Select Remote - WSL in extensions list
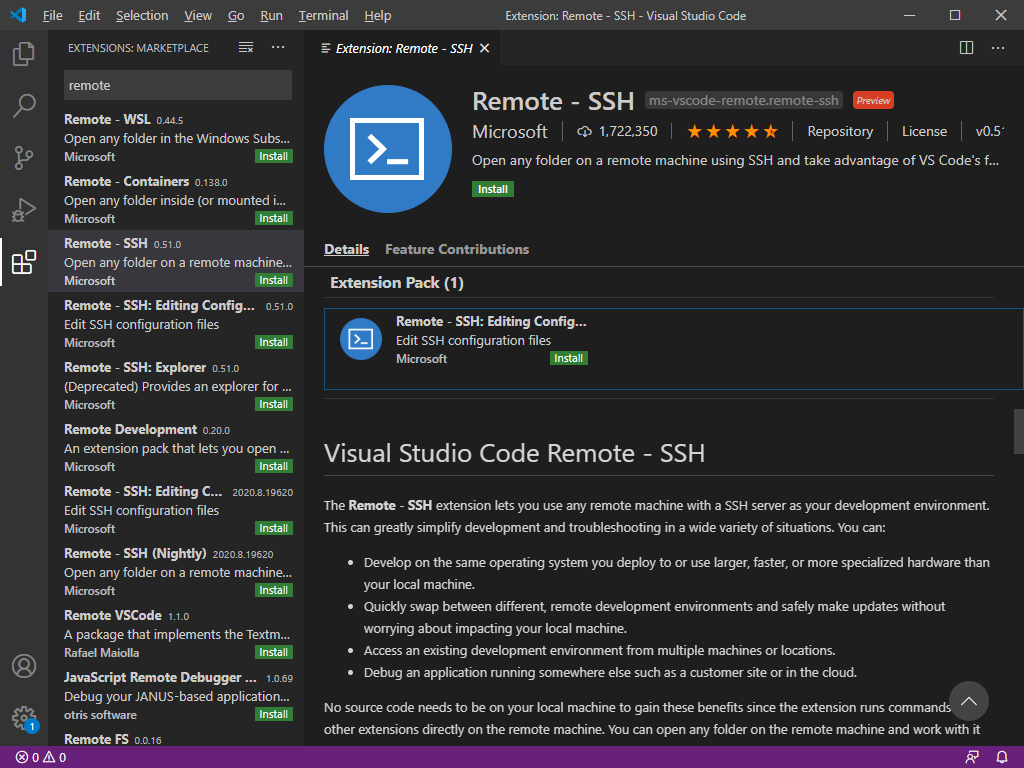1024x768 pixels. [x=176, y=137]
